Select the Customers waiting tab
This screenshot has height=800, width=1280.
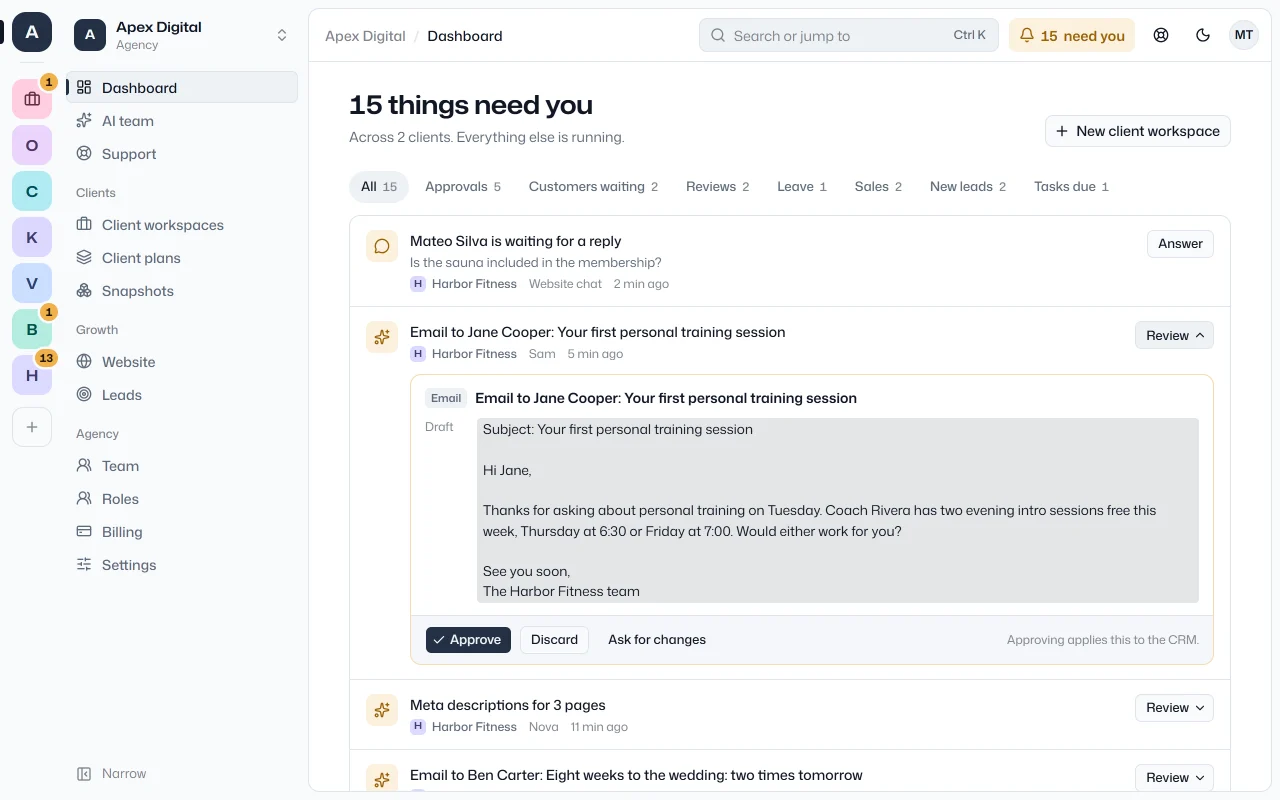pyautogui.click(x=593, y=186)
